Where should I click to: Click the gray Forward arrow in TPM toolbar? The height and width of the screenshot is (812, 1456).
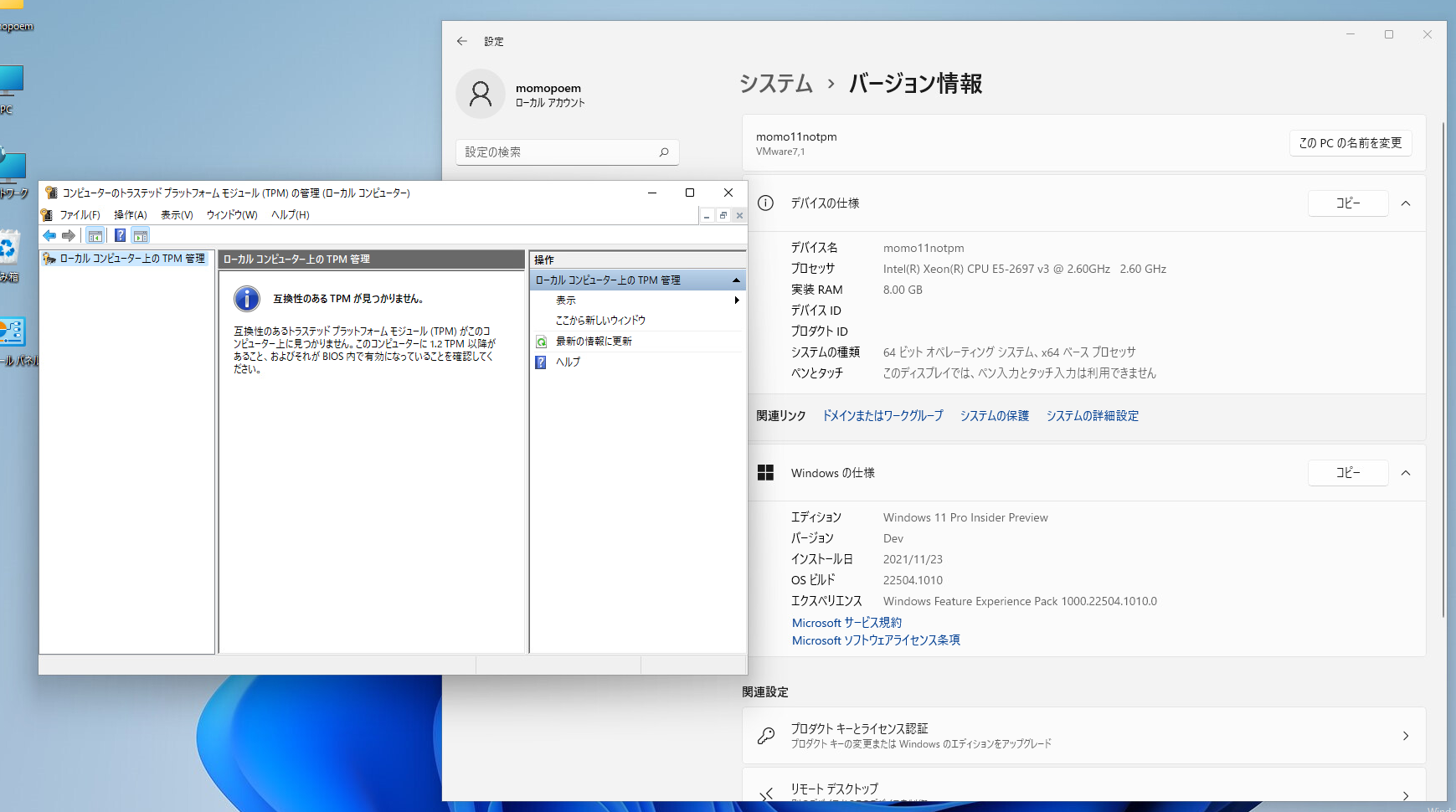[x=69, y=236]
